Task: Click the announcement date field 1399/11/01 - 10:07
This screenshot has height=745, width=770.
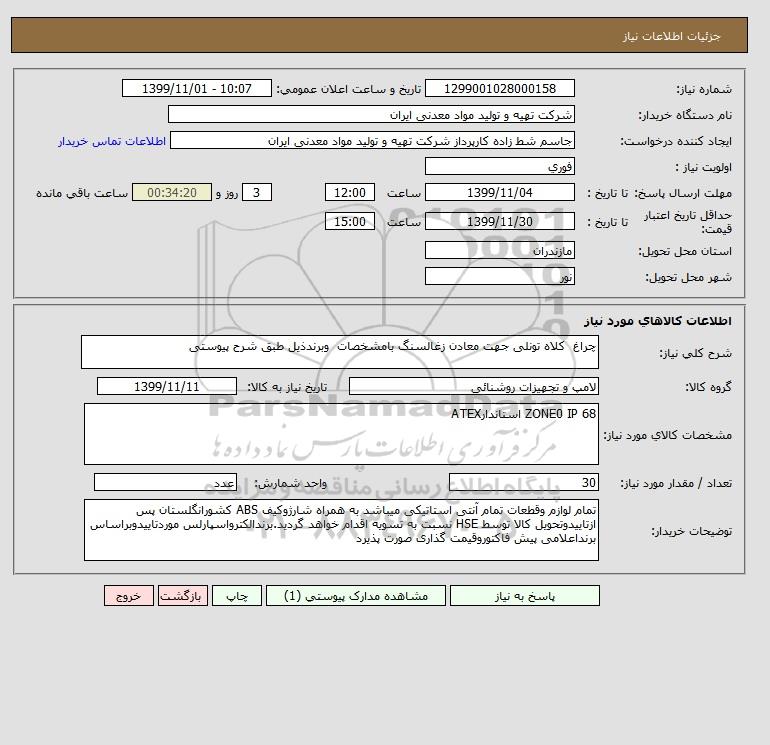Action: click(x=196, y=88)
